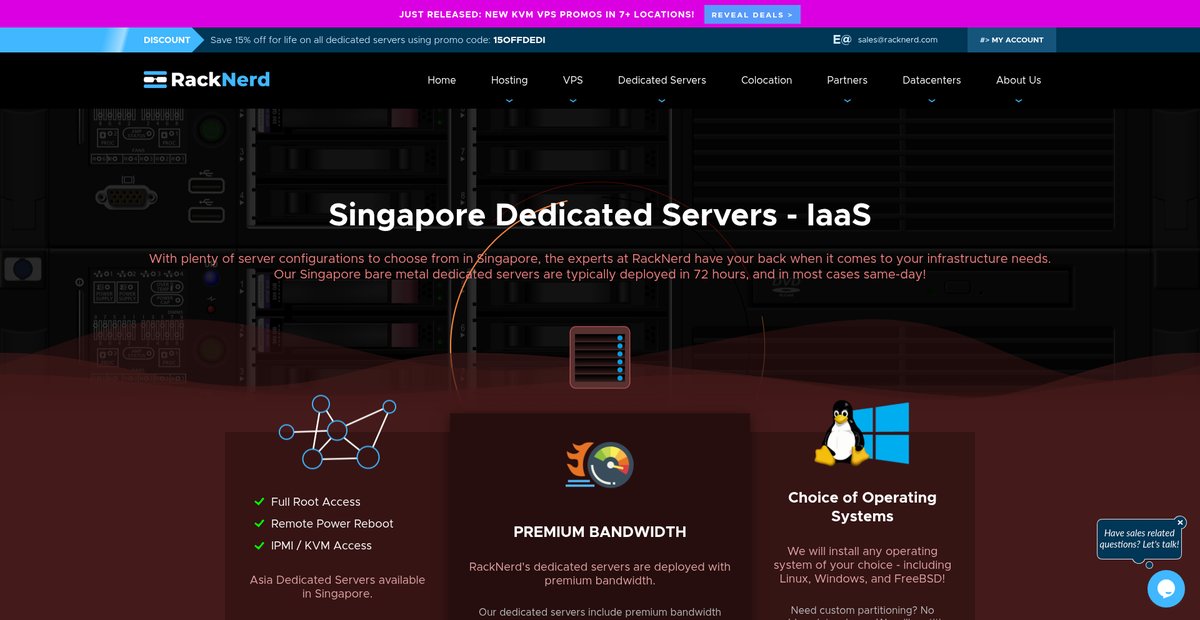Go to the Colocation page
Screen dimensions: 1200x620
click(767, 80)
